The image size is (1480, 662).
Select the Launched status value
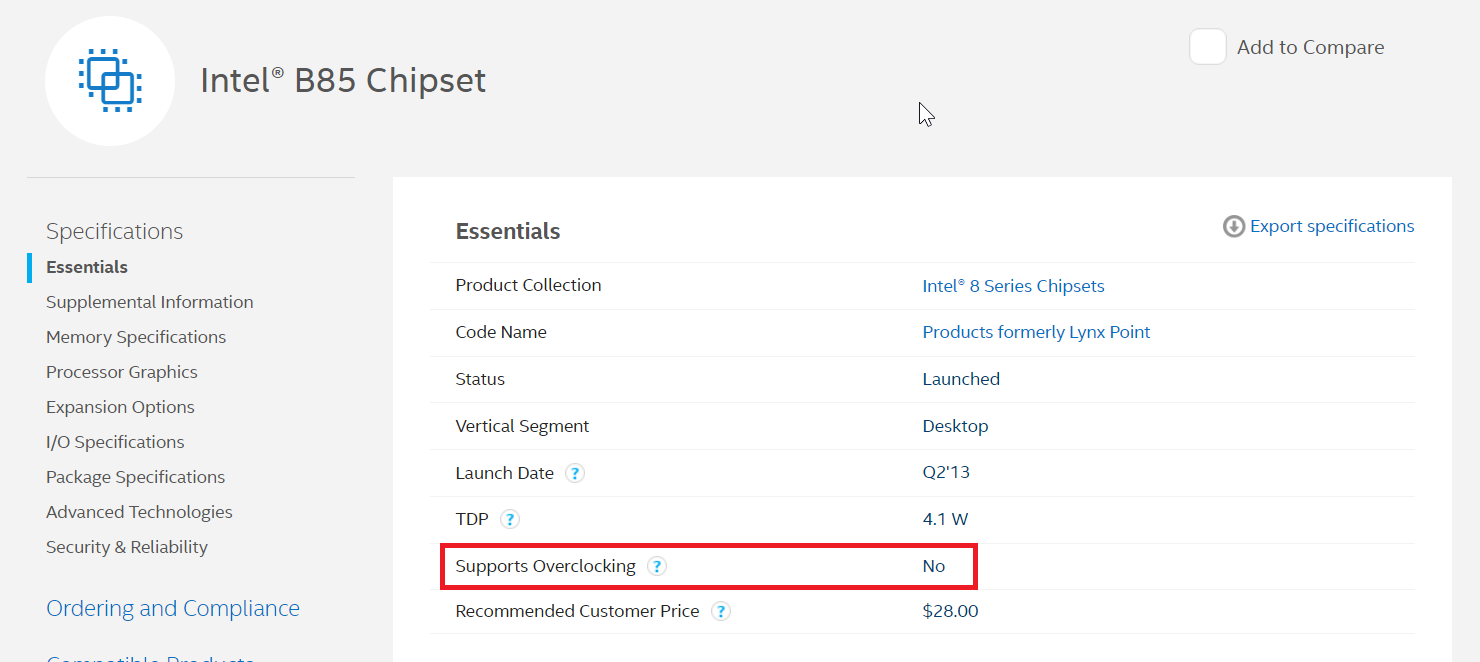[x=961, y=379]
